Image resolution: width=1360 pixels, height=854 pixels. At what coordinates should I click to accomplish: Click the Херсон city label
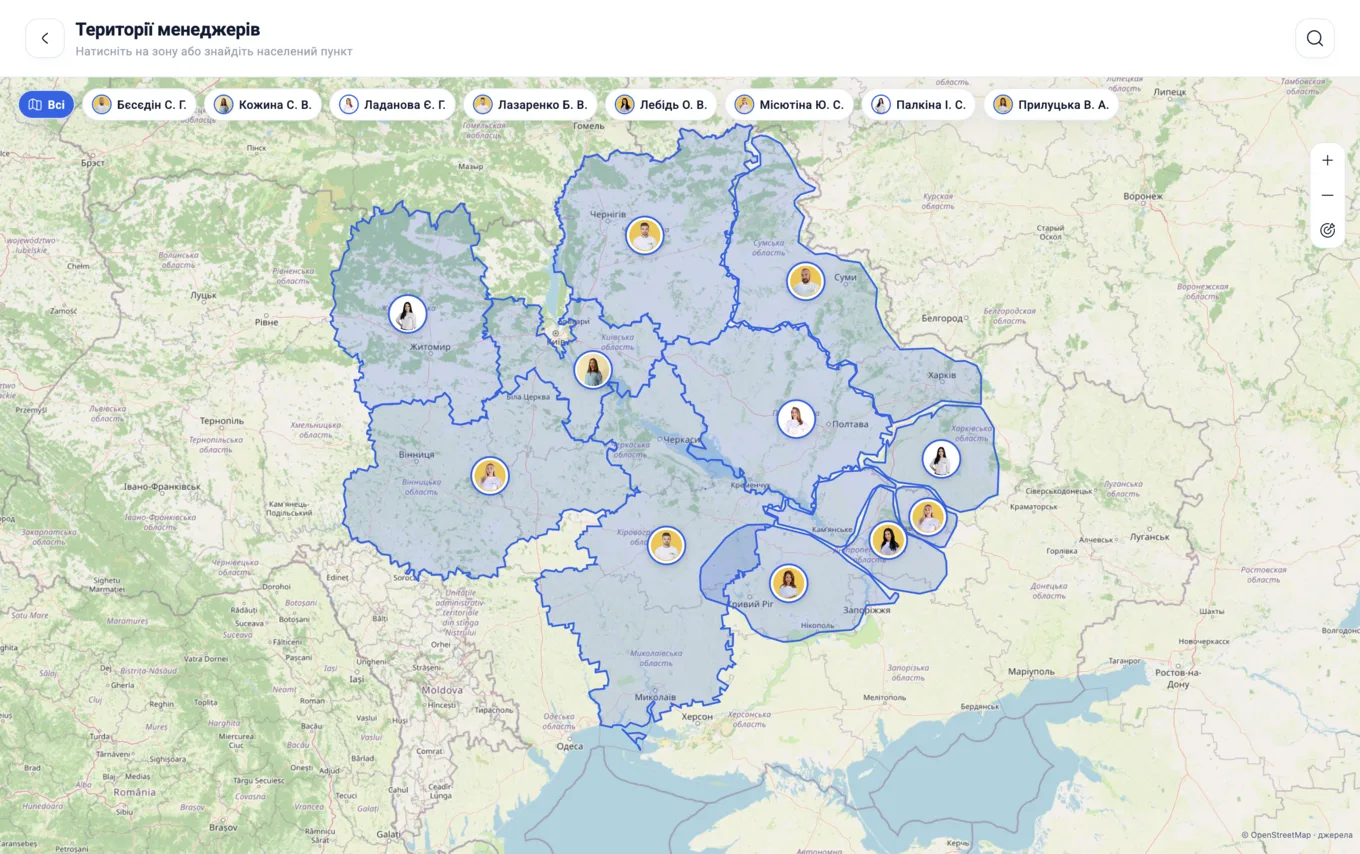point(697,717)
